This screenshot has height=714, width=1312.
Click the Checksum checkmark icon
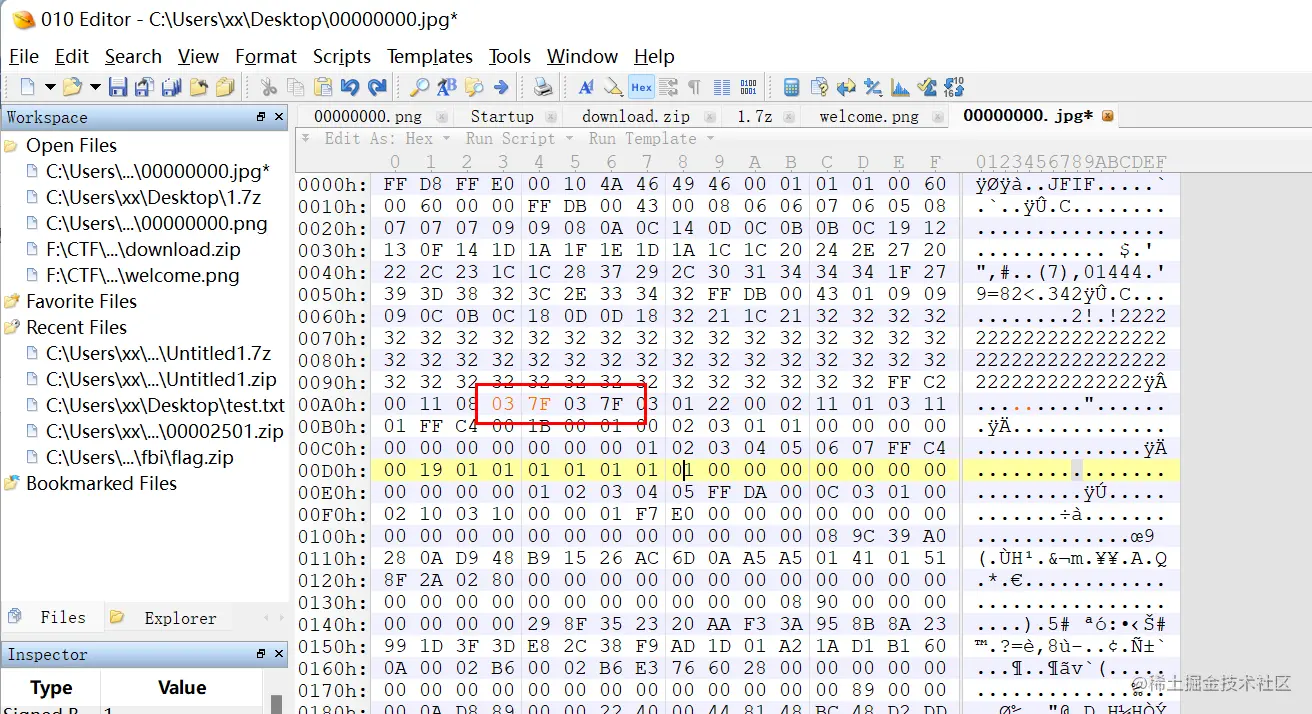(927, 87)
